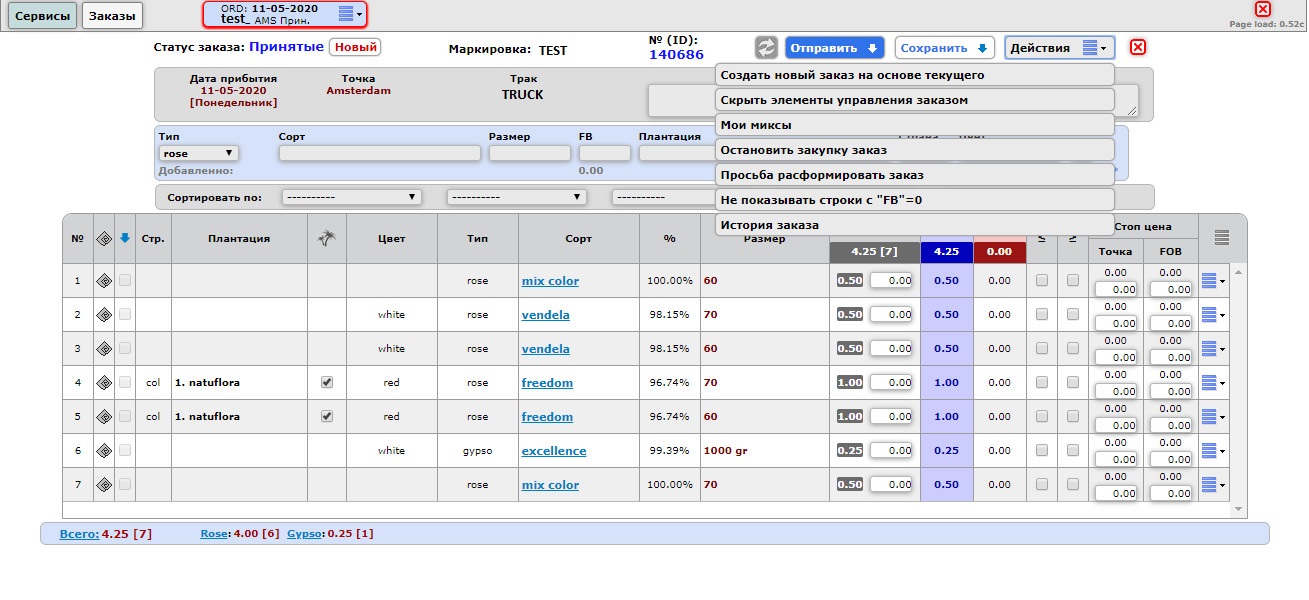Click the red X icon beside Действия
The height and width of the screenshot is (600, 1309).
[x=1138, y=48]
